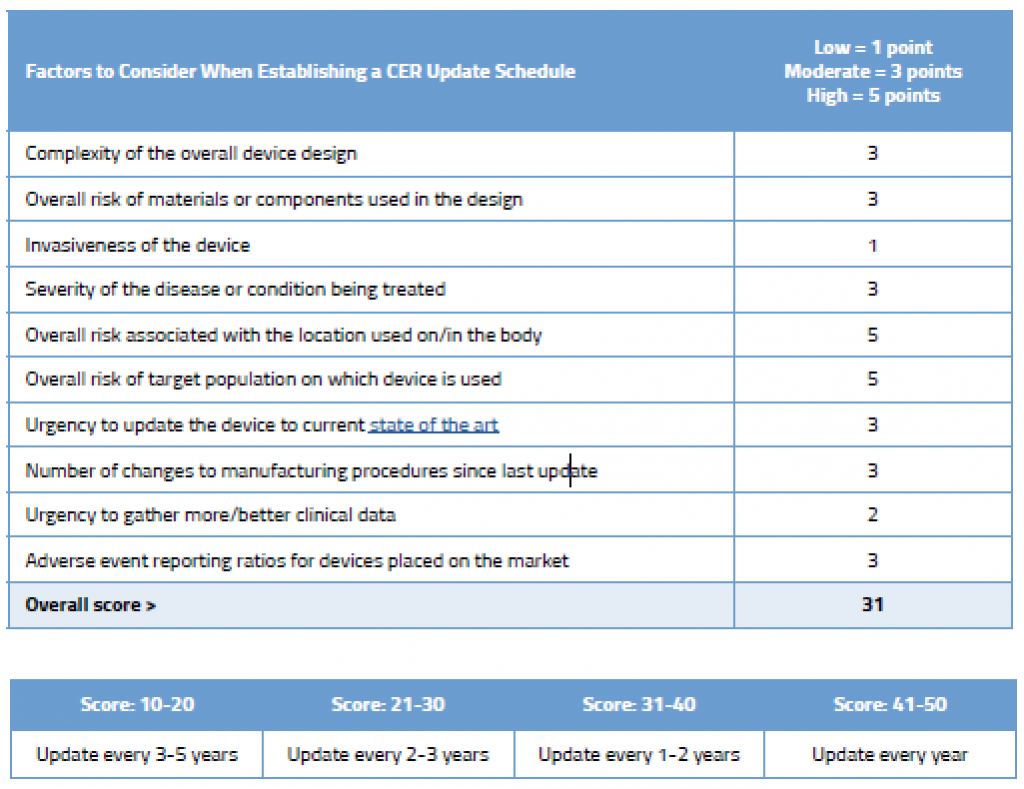Click the "Score: 21-30" header cell
The height and width of the screenshot is (789, 1024).
(x=388, y=705)
